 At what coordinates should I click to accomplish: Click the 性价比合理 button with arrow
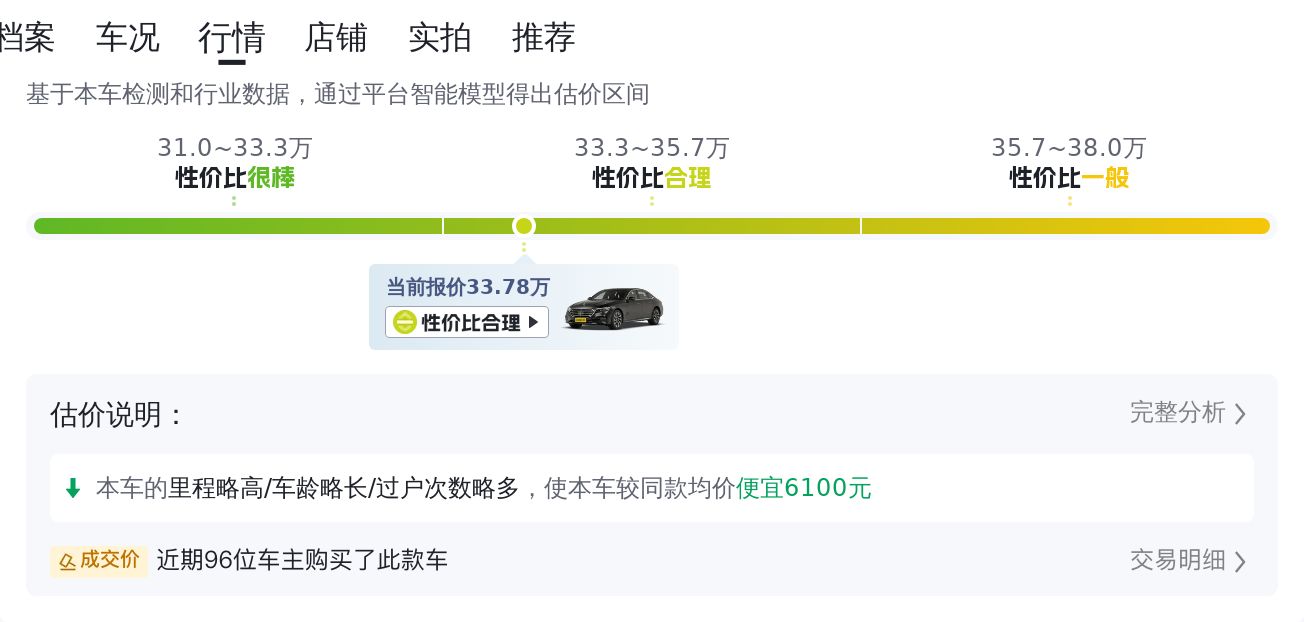pyautogui.click(x=467, y=322)
